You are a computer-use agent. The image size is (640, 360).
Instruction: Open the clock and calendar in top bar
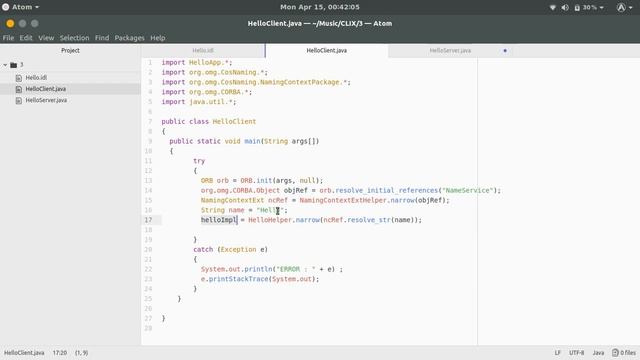pyautogui.click(x=320, y=7)
